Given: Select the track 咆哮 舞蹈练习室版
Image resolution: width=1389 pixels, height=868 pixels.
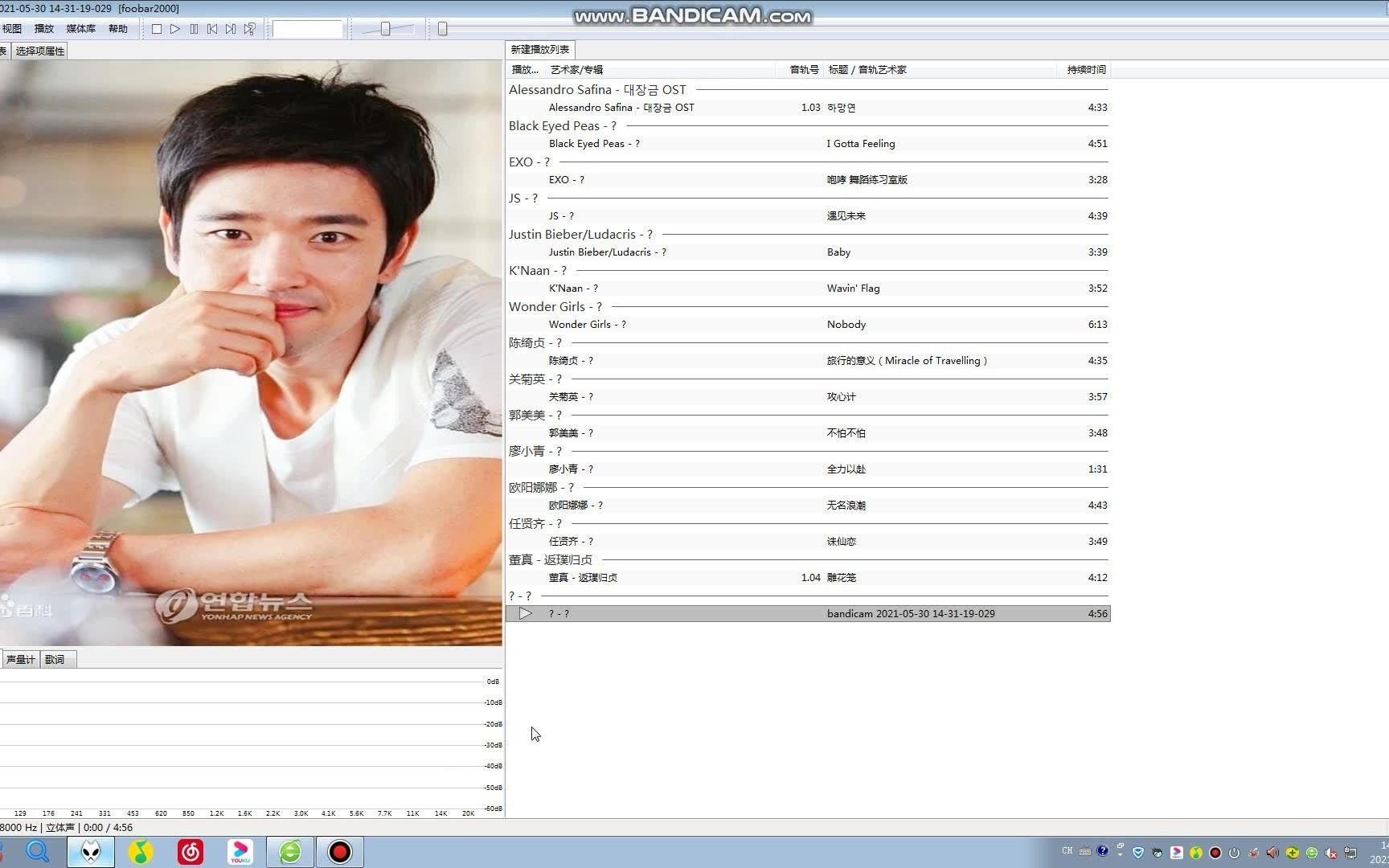Looking at the screenshot, I should pos(808,180).
